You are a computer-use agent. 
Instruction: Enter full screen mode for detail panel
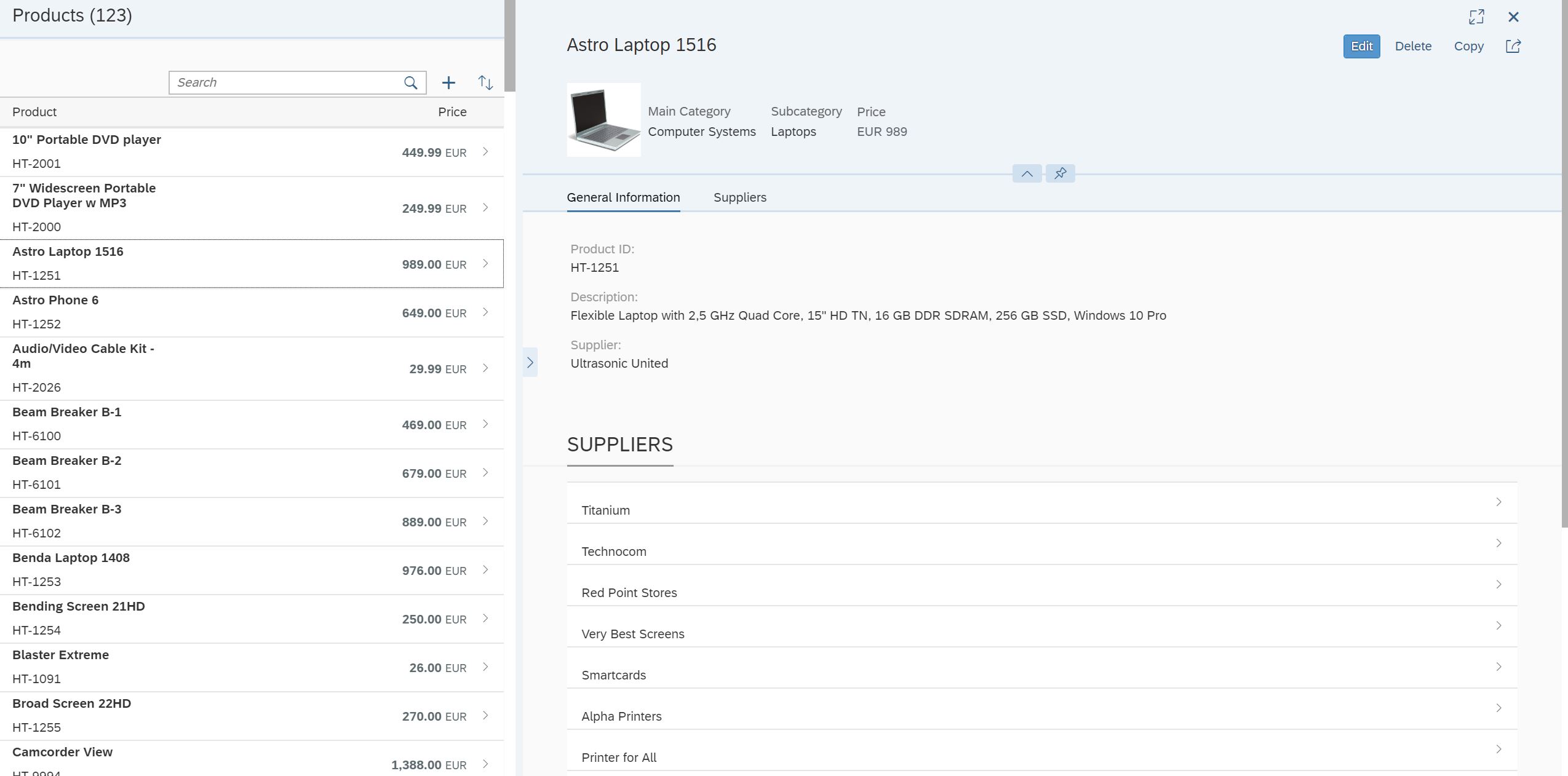(1476, 17)
